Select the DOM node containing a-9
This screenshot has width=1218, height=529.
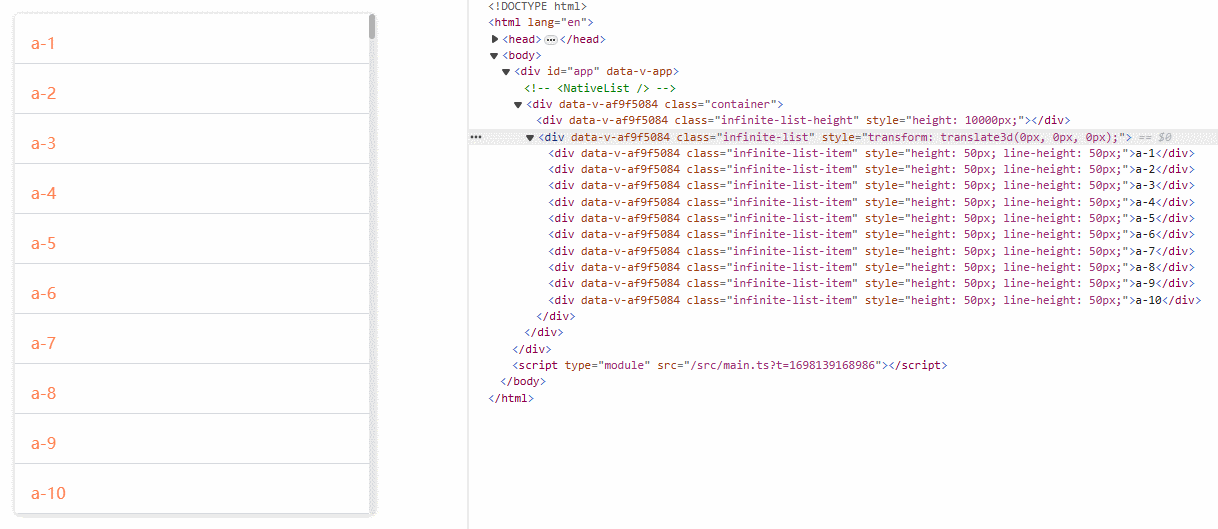(872, 283)
